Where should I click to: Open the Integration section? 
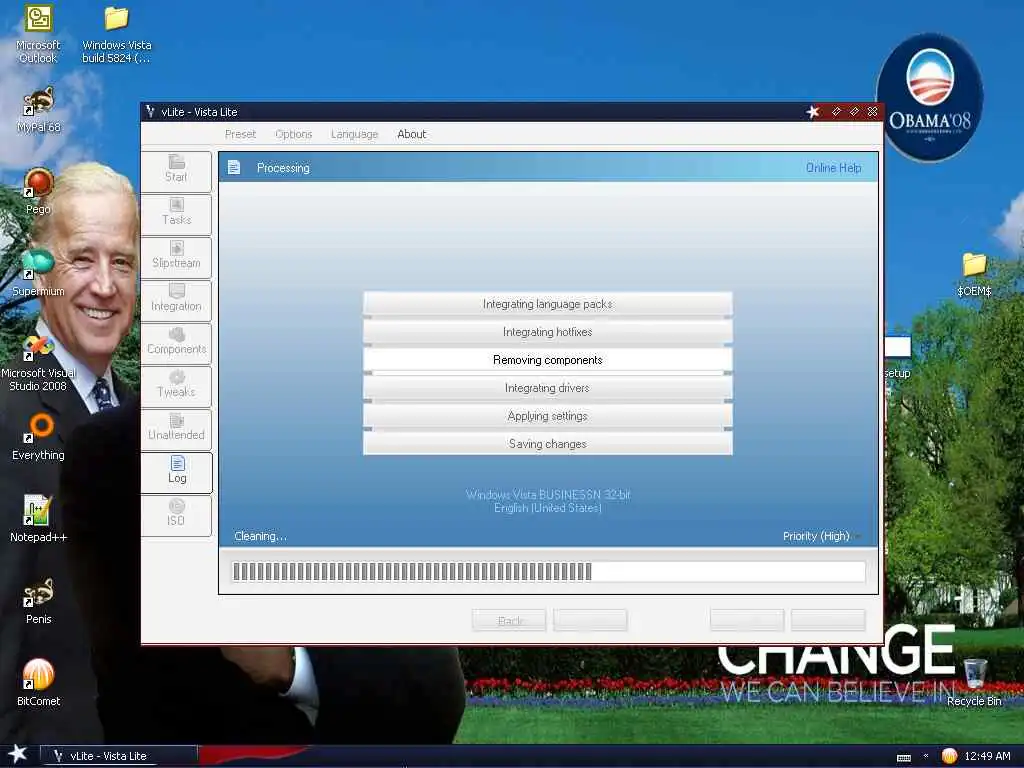tap(176, 301)
